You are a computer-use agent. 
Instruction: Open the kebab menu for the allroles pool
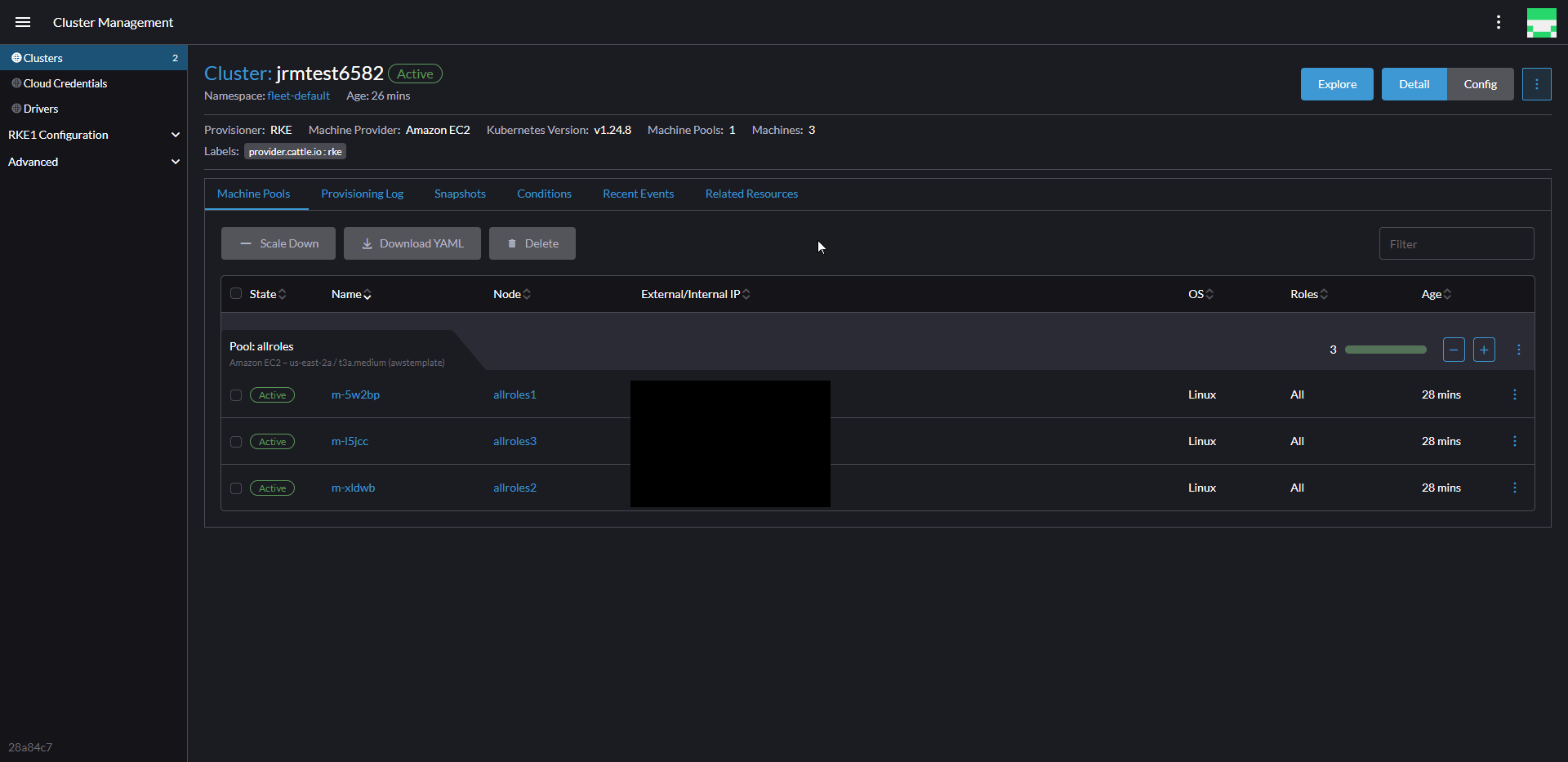coord(1519,350)
